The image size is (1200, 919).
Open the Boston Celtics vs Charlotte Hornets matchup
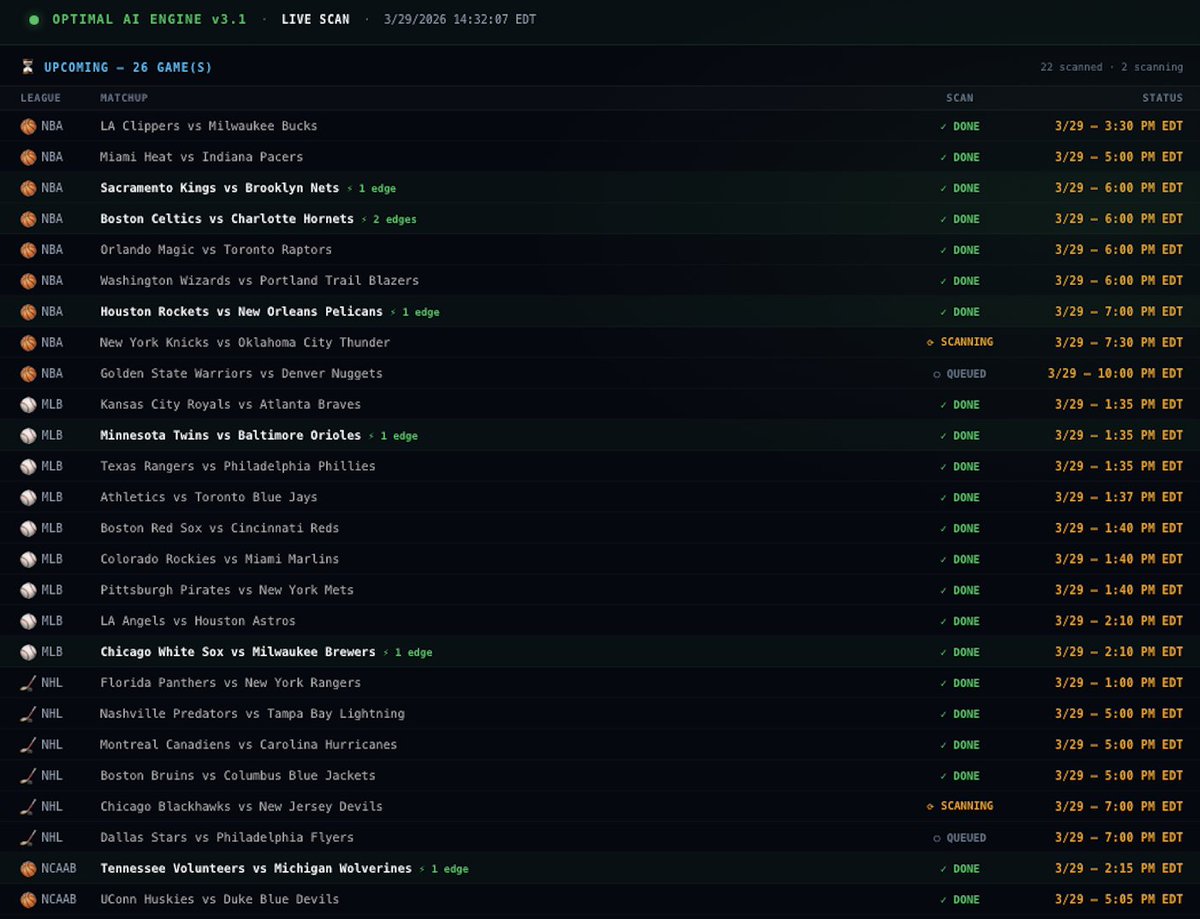[x=227, y=219]
